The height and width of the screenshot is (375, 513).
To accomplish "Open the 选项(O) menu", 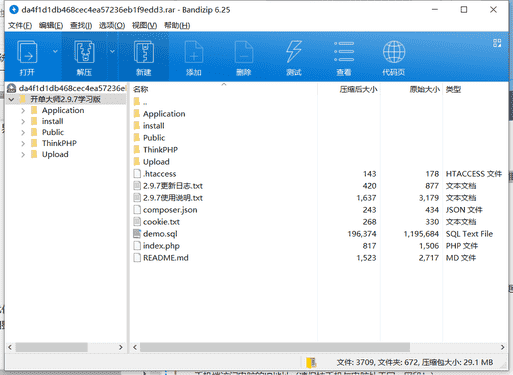I will [x=112, y=25].
